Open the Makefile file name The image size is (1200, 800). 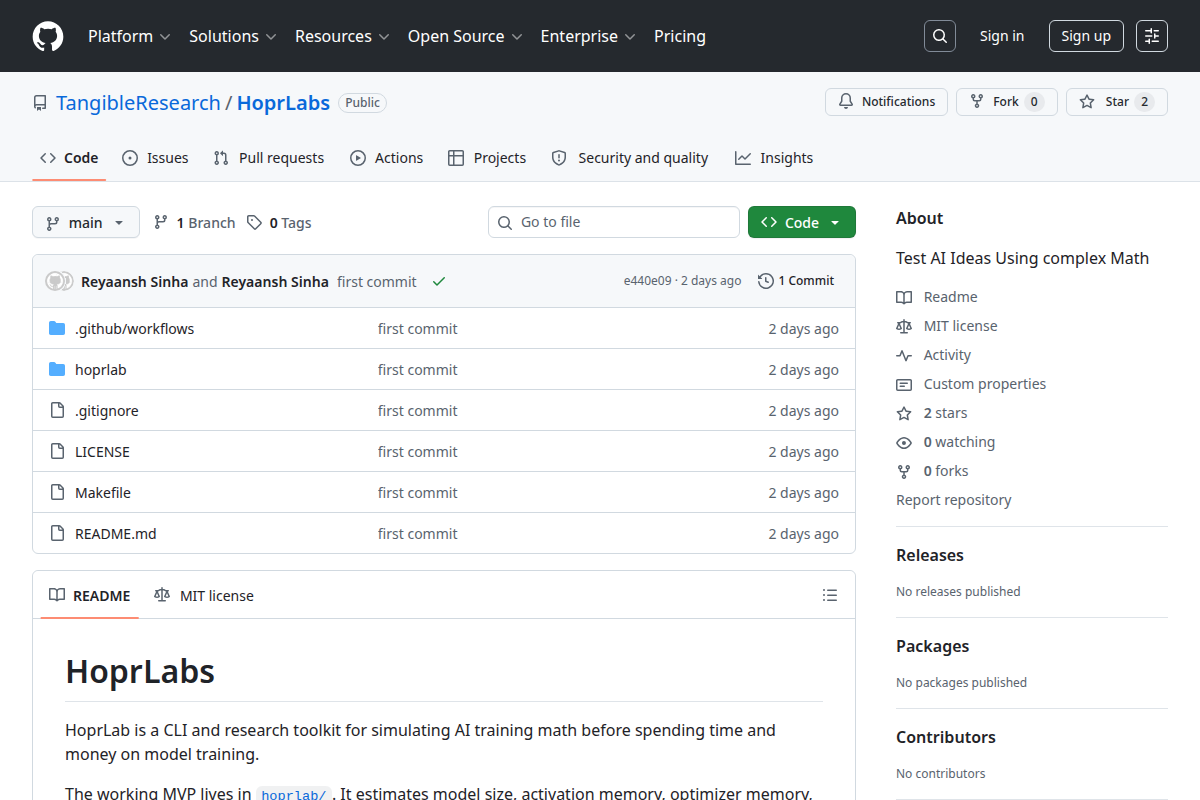tap(103, 493)
